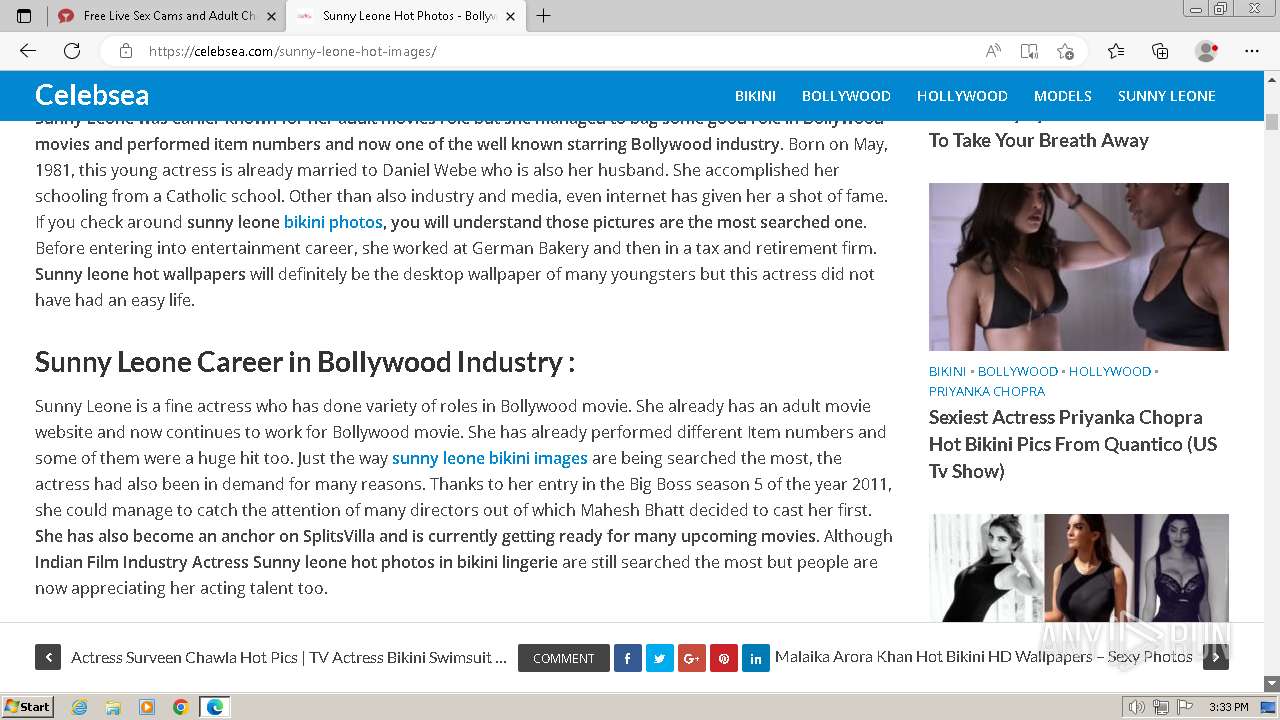Image resolution: width=1280 pixels, height=720 pixels.
Task: Go to the next post arrow
Action: tap(1216, 657)
